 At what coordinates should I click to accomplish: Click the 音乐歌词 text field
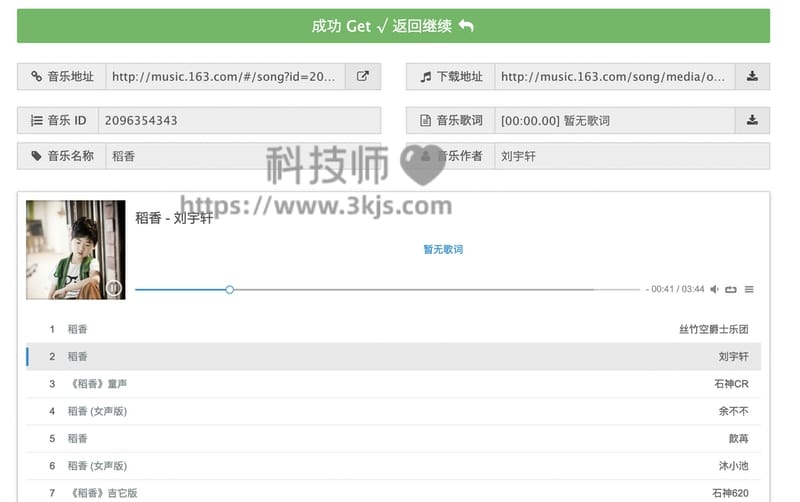point(615,120)
